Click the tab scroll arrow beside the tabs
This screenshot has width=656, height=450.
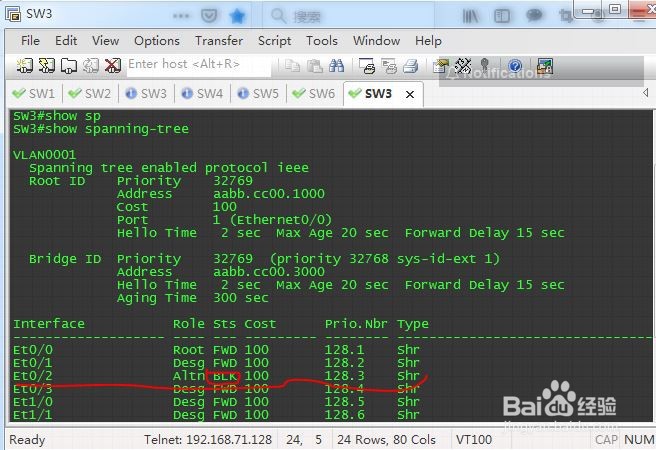(x=646, y=92)
